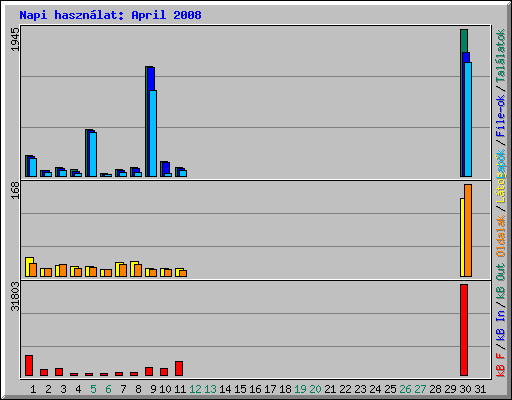Click the red "kB F" legend label

[x=501, y=365]
